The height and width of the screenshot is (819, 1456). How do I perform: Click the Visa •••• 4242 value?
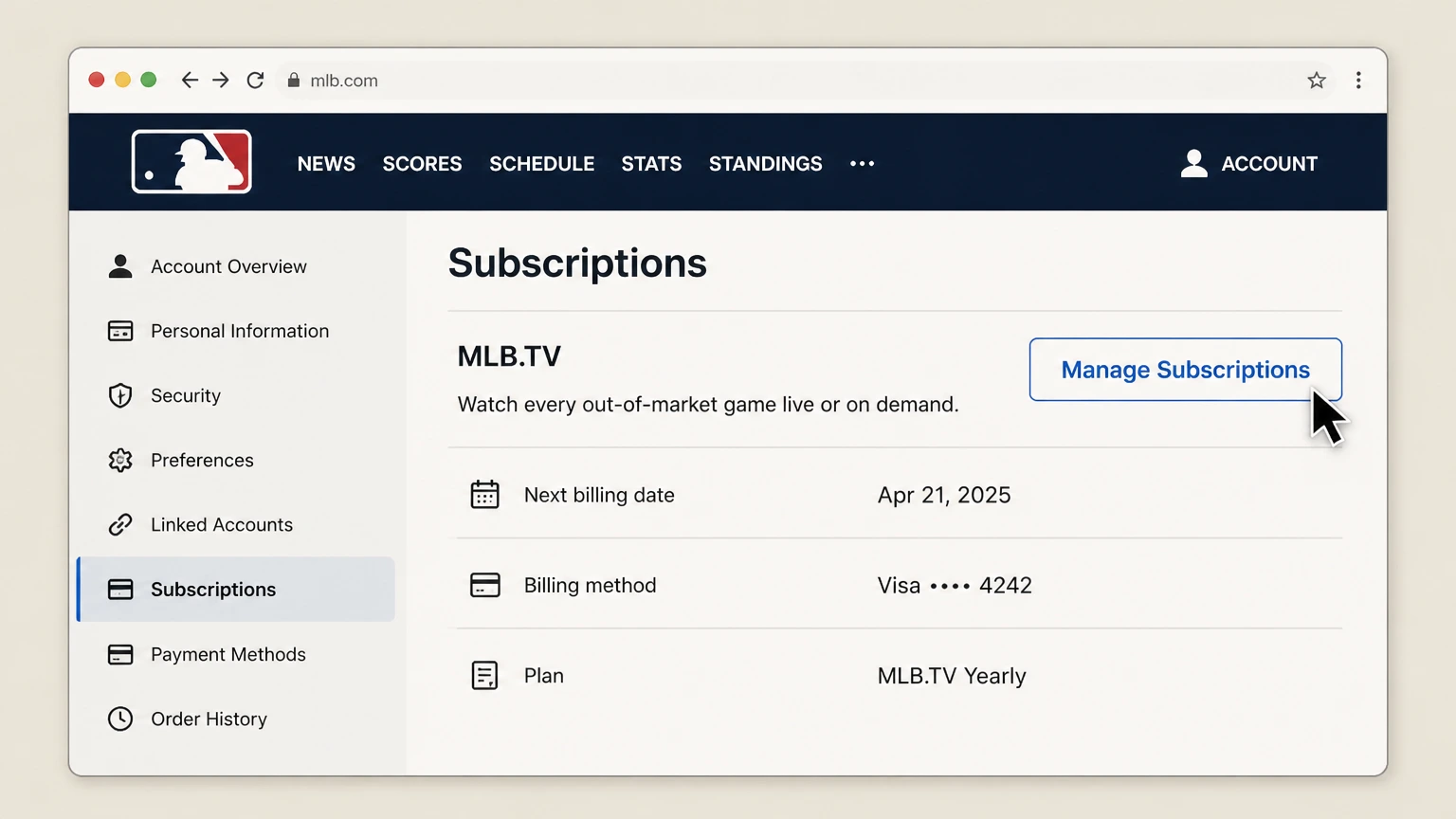[x=955, y=585]
